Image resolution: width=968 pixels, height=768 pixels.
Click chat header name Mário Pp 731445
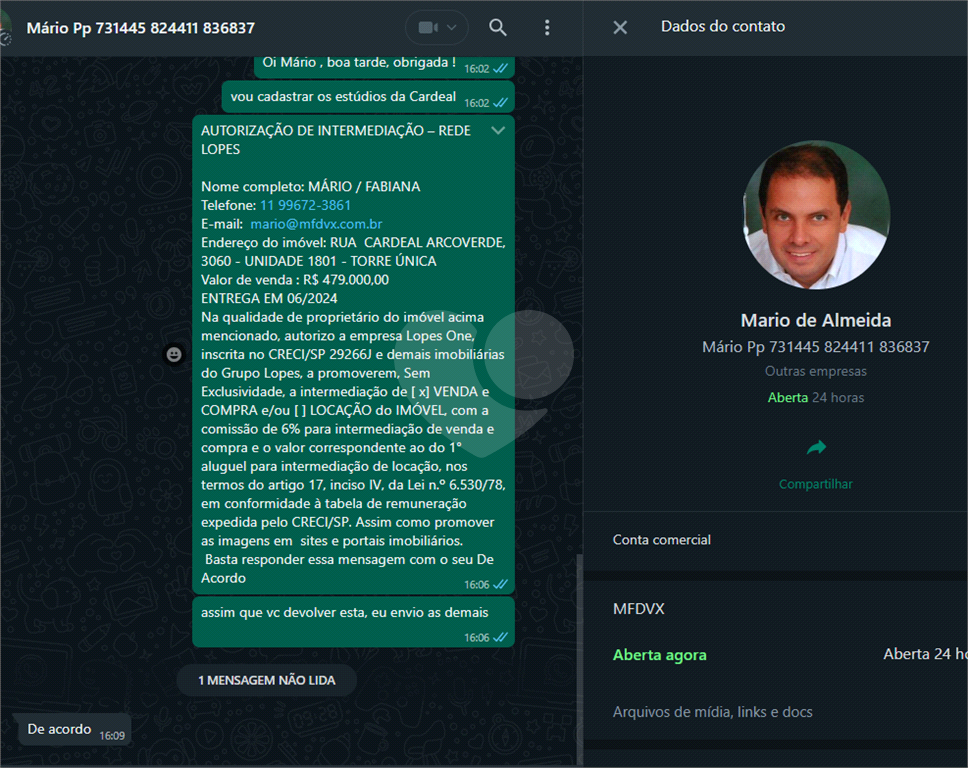[141, 28]
